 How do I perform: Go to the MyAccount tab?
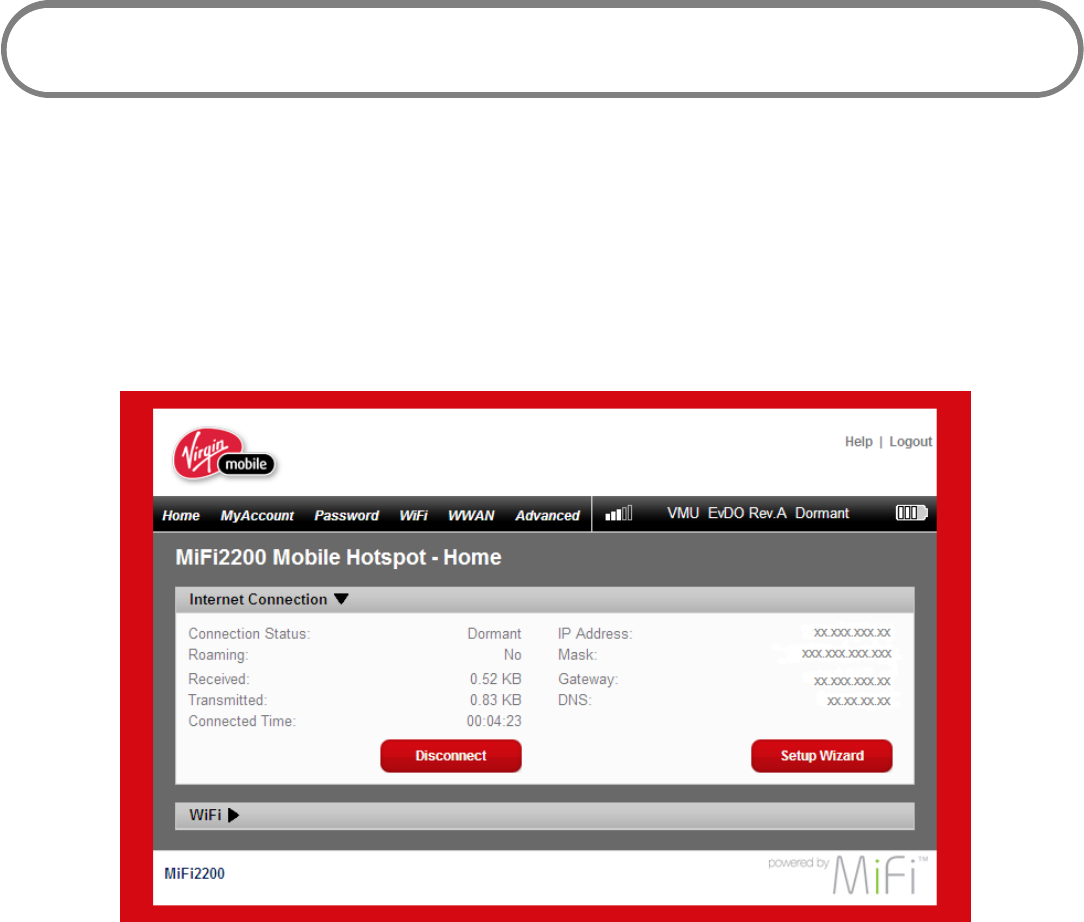(x=257, y=516)
